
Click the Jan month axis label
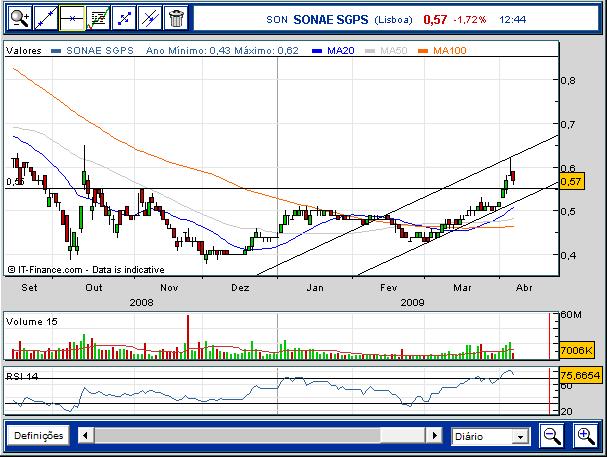(315, 288)
